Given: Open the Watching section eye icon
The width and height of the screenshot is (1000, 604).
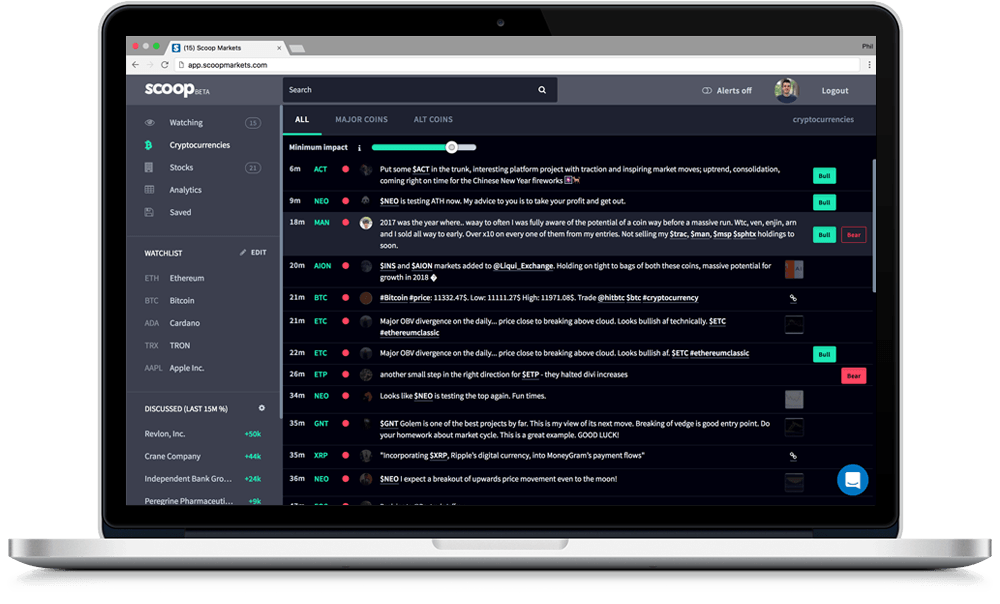Looking at the screenshot, I should click(149, 122).
